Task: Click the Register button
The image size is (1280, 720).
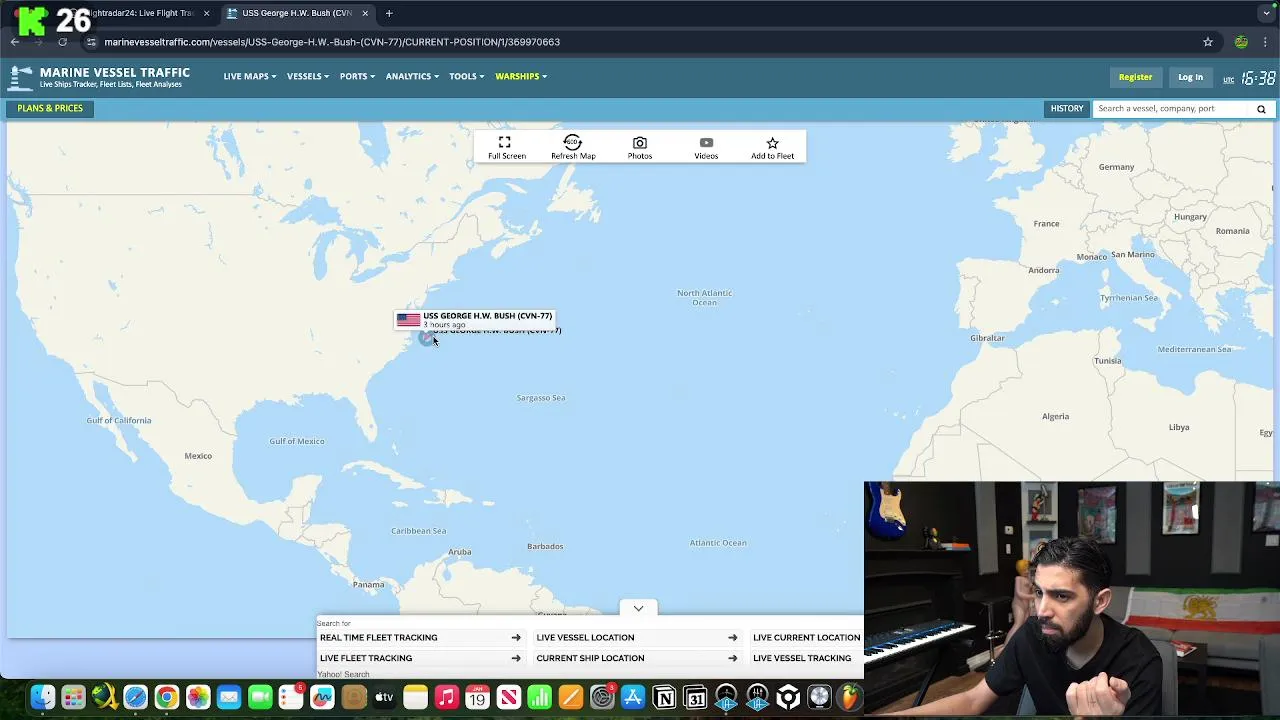Action: pyautogui.click(x=1135, y=77)
